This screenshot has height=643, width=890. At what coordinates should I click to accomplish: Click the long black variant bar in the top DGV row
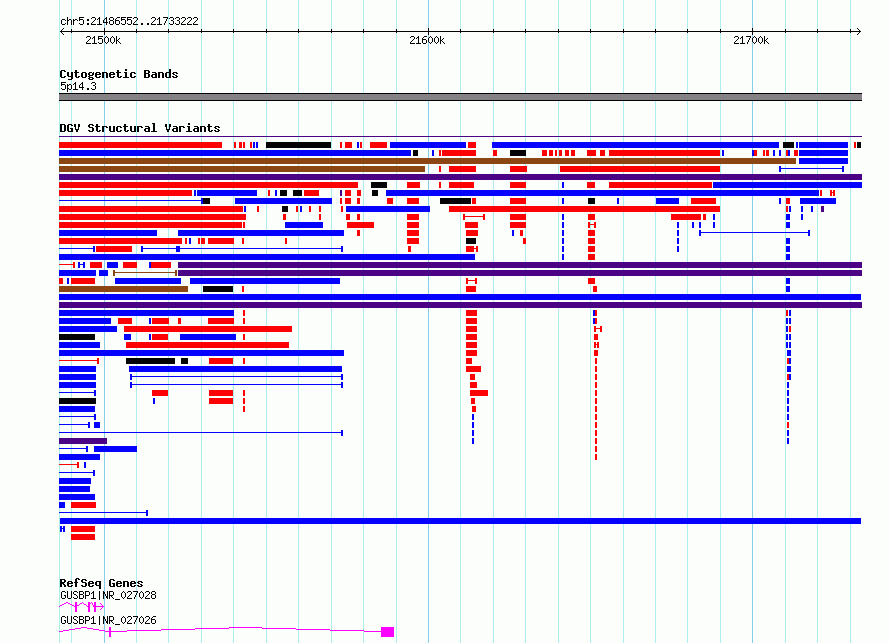click(299, 145)
